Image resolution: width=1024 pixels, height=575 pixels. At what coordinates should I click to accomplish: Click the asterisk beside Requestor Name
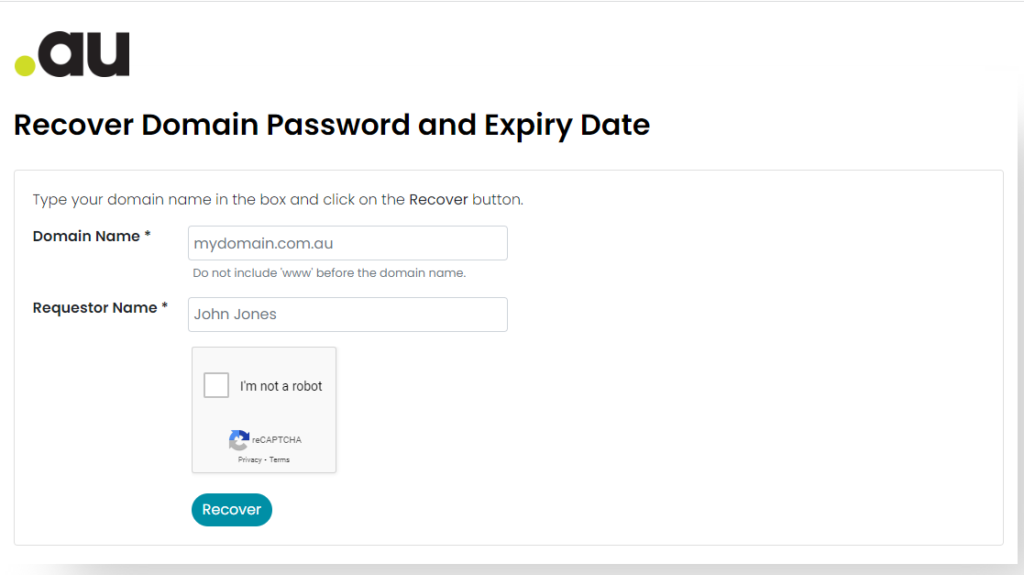(165, 305)
